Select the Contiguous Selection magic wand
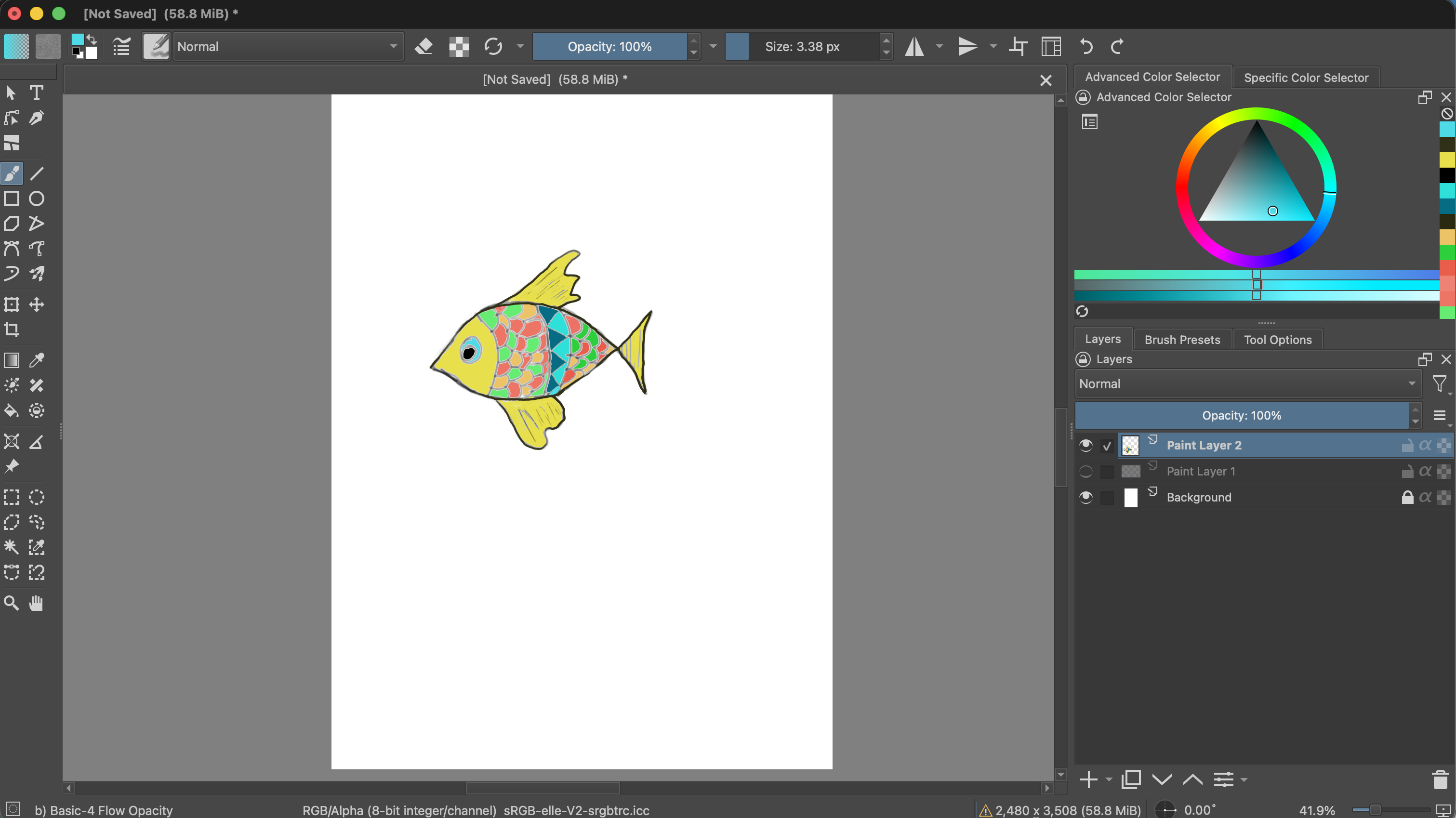 tap(12, 547)
